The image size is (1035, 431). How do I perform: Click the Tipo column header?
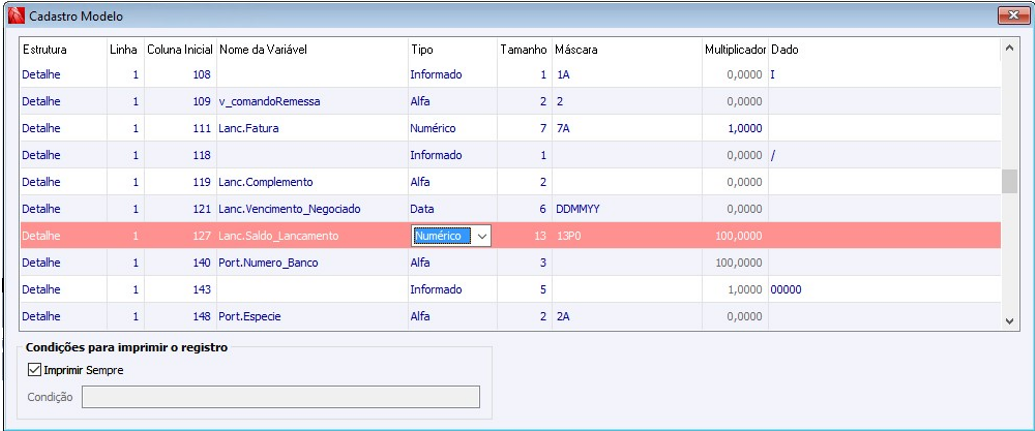pyautogui.click(x=422, y=50)
